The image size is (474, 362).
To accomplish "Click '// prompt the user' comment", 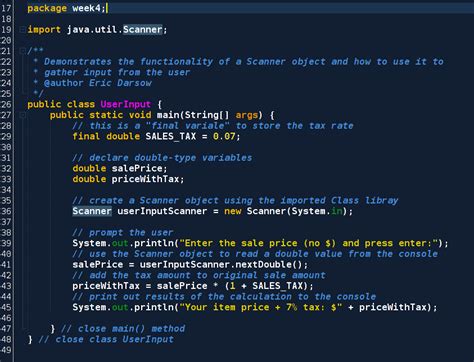I will coord(123,232).
